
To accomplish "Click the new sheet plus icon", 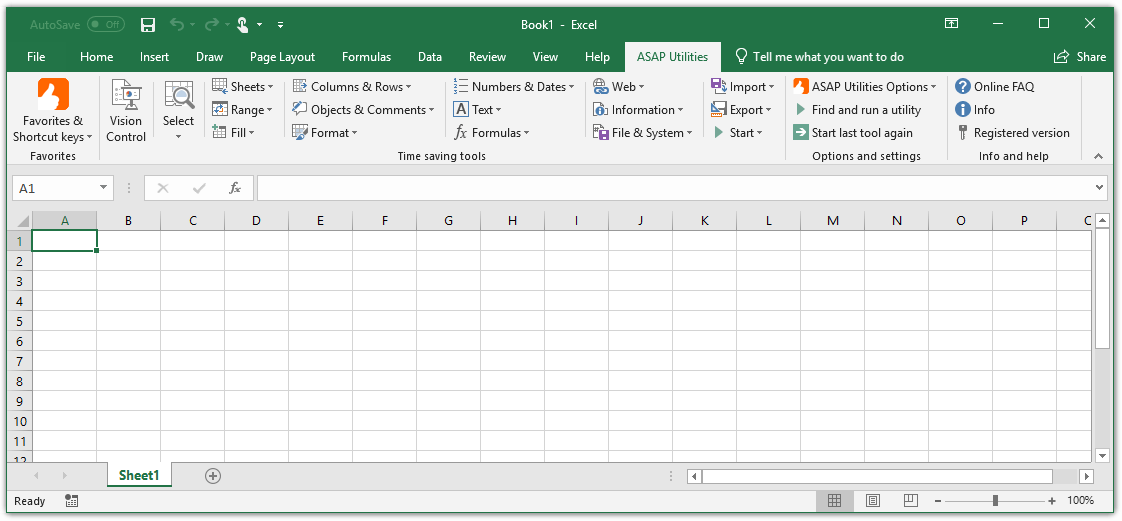I will click(212, 476).
